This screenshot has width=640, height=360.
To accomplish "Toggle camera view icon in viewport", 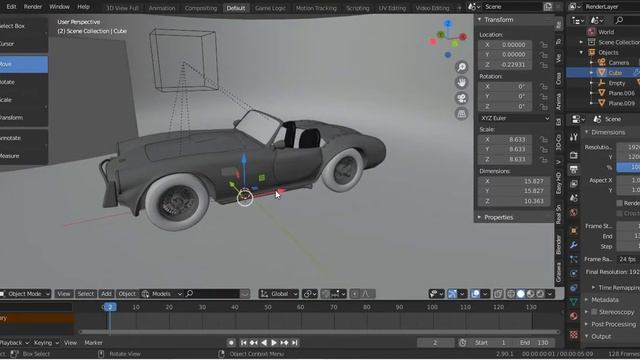I will click(x=461, y=98).
